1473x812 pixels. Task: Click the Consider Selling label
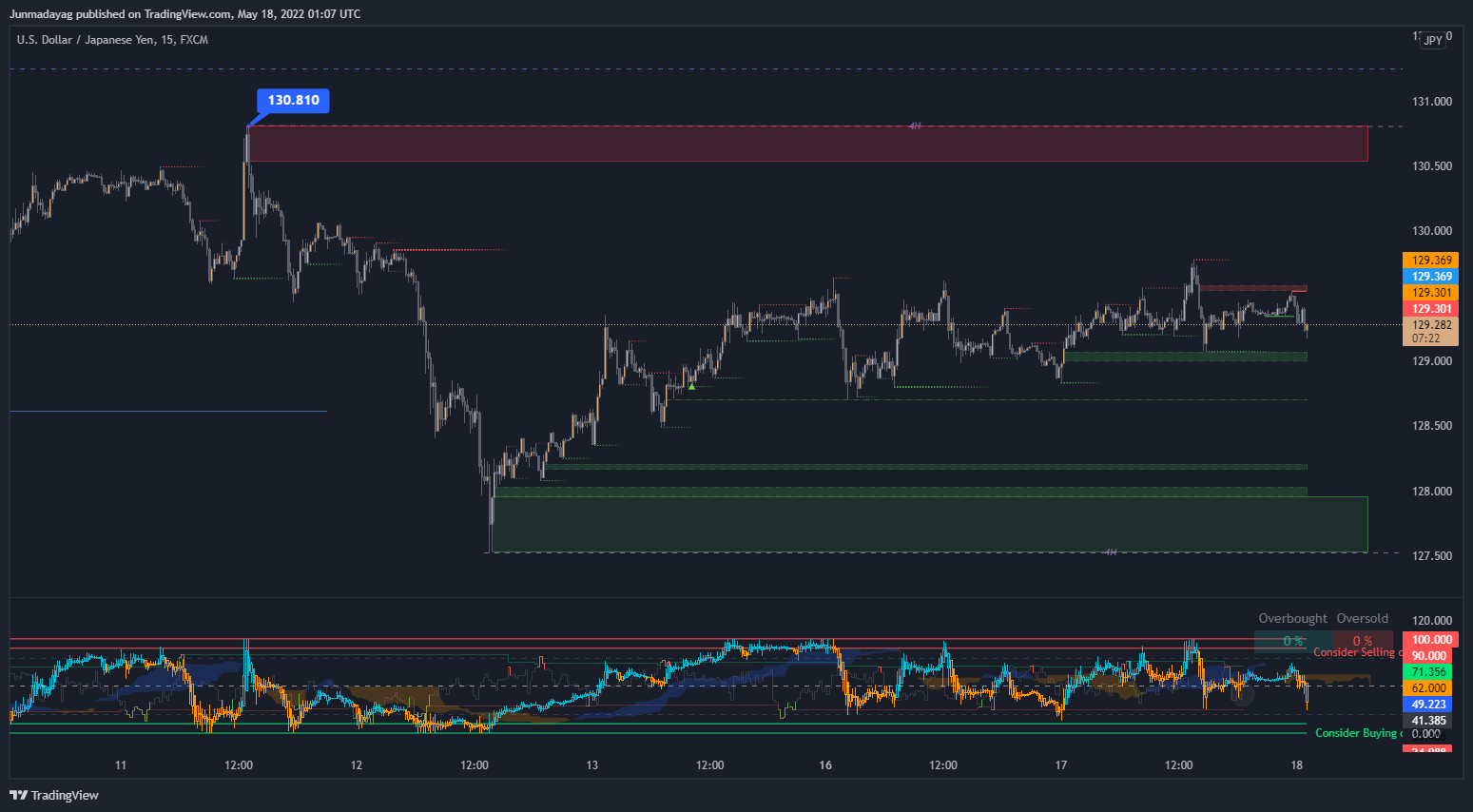tap(1357, 652)
